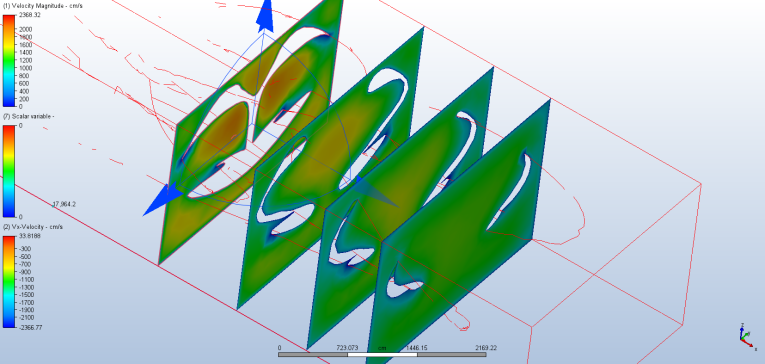
Task: Click the 723.073 scale bar label
Action: (347, 348)
